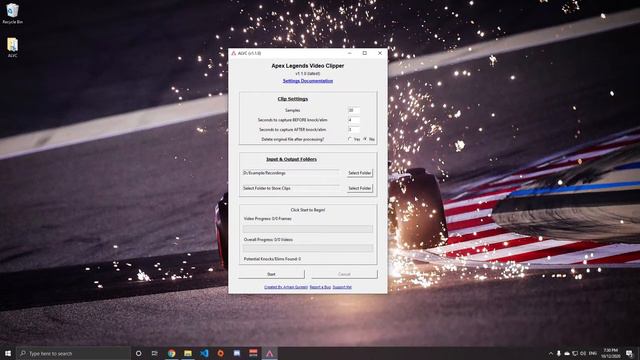The height and width of the screenshot is (360, 640).
Task: Click the Video Progress bar
Action: click(308, 229)
